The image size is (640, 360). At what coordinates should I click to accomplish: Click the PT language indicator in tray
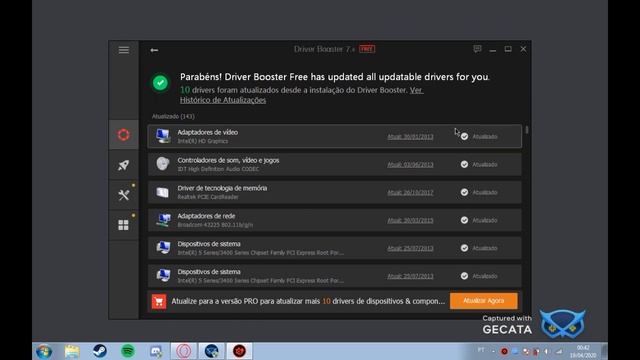click(481, 350)
